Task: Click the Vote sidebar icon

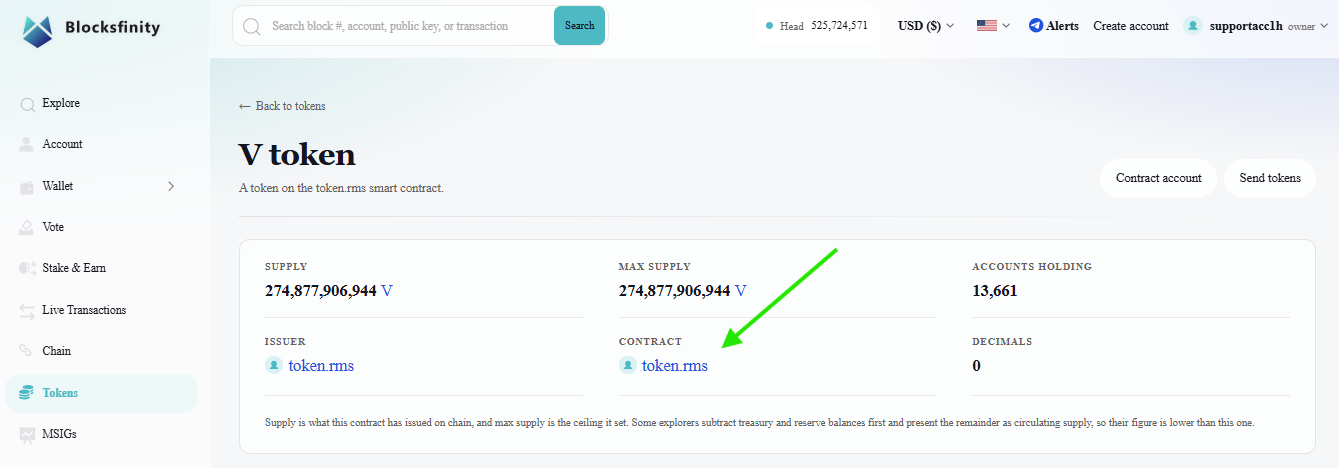Action: [27, 228]
